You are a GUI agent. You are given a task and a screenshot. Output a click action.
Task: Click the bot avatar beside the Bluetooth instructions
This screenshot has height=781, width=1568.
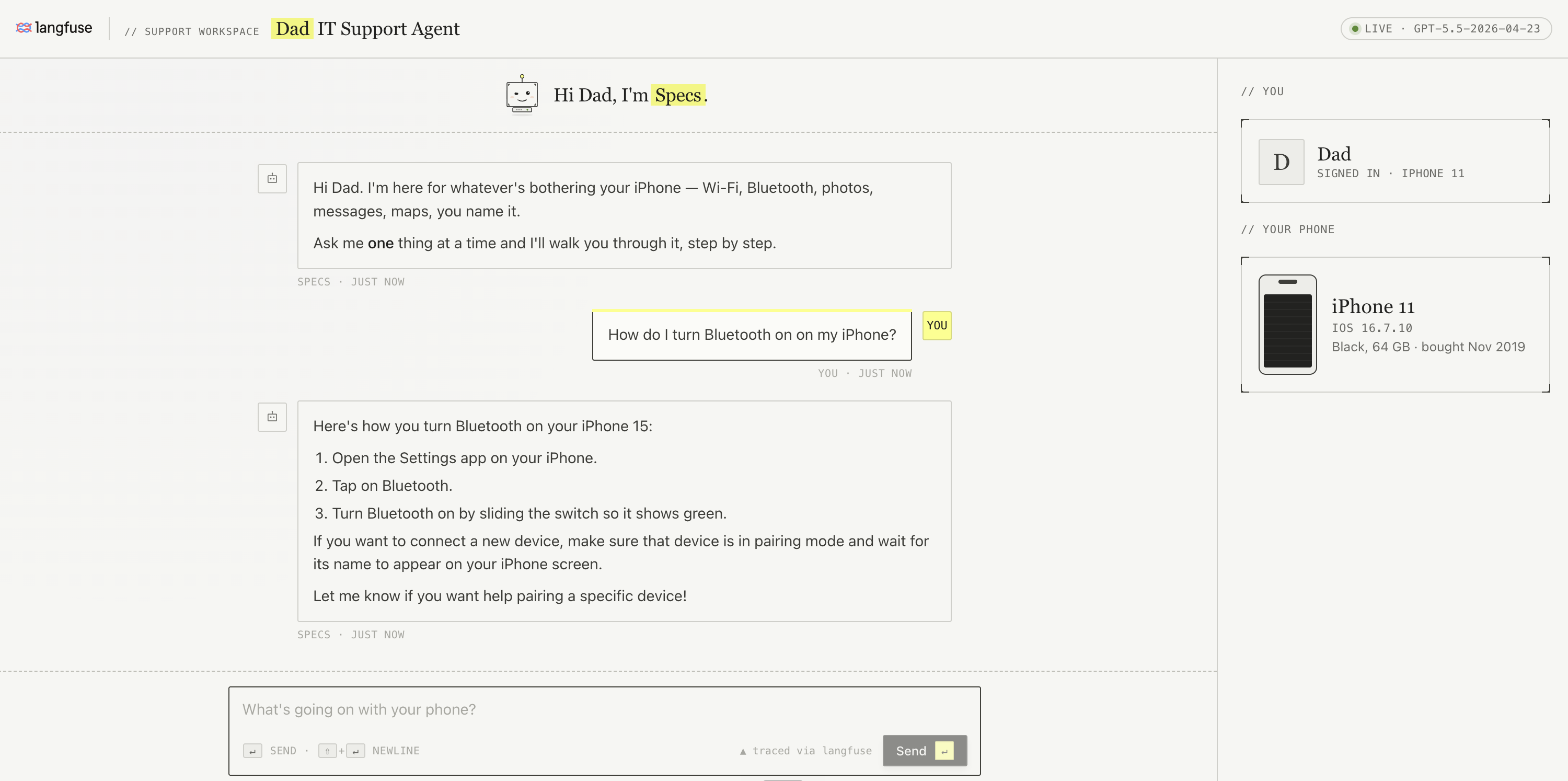[x=272, y=417]
